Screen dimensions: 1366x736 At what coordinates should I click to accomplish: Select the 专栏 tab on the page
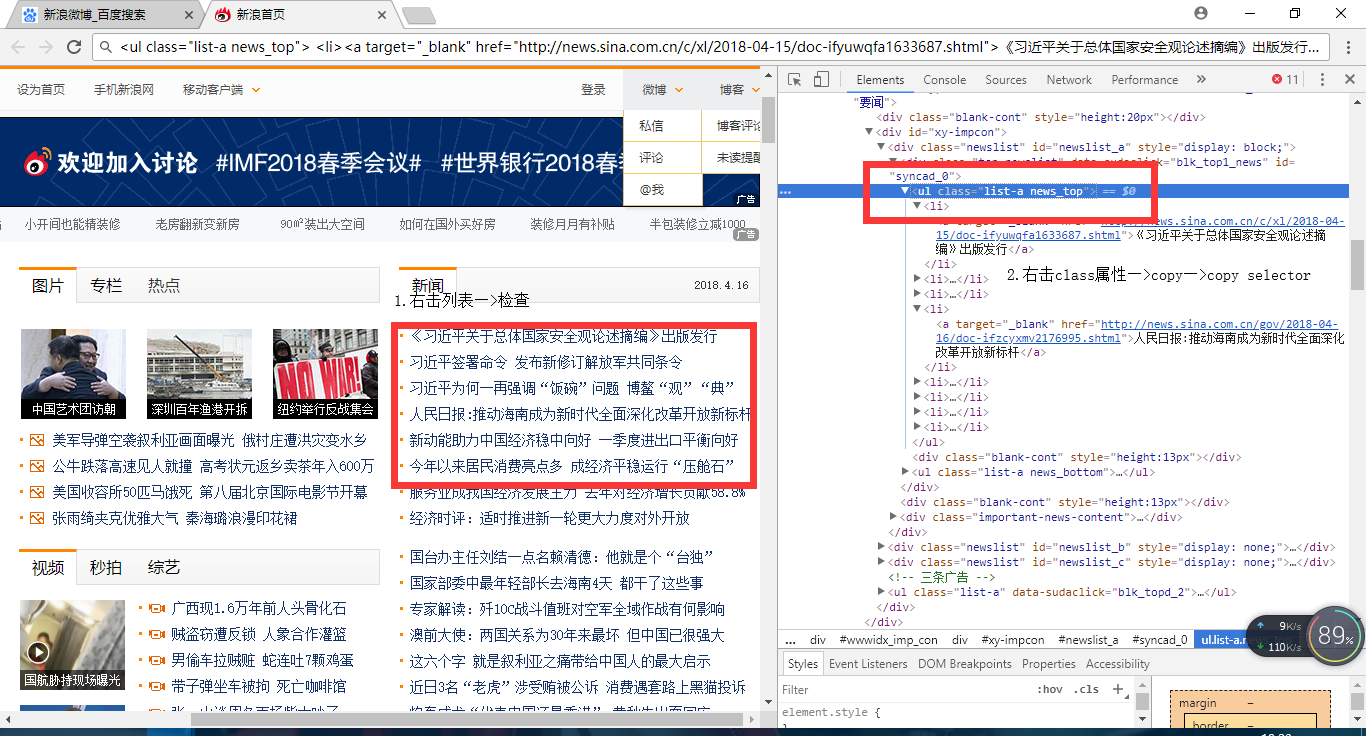(106, 285)
